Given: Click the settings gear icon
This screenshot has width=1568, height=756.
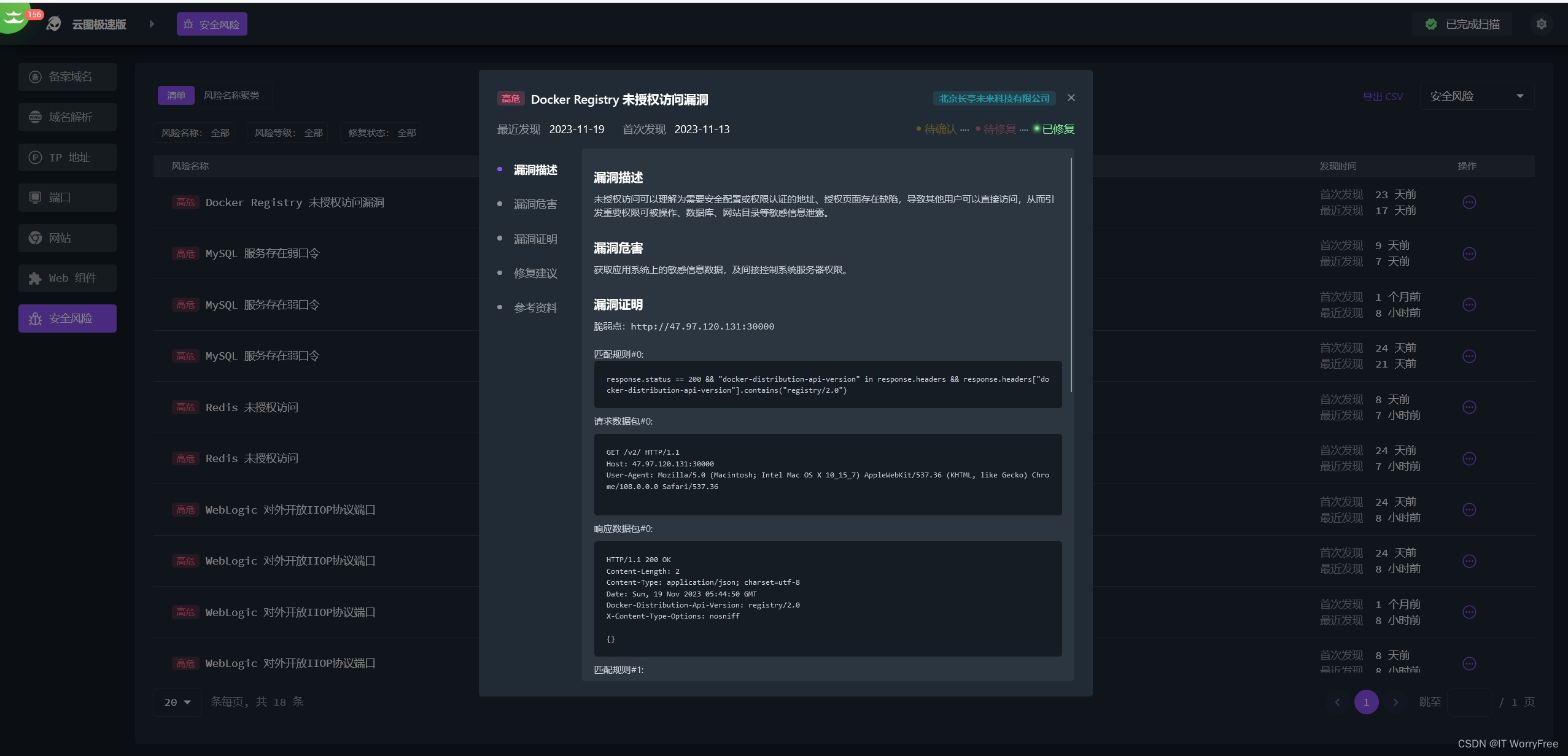Looking at the screenshot, I should [x=1541, y=24].
